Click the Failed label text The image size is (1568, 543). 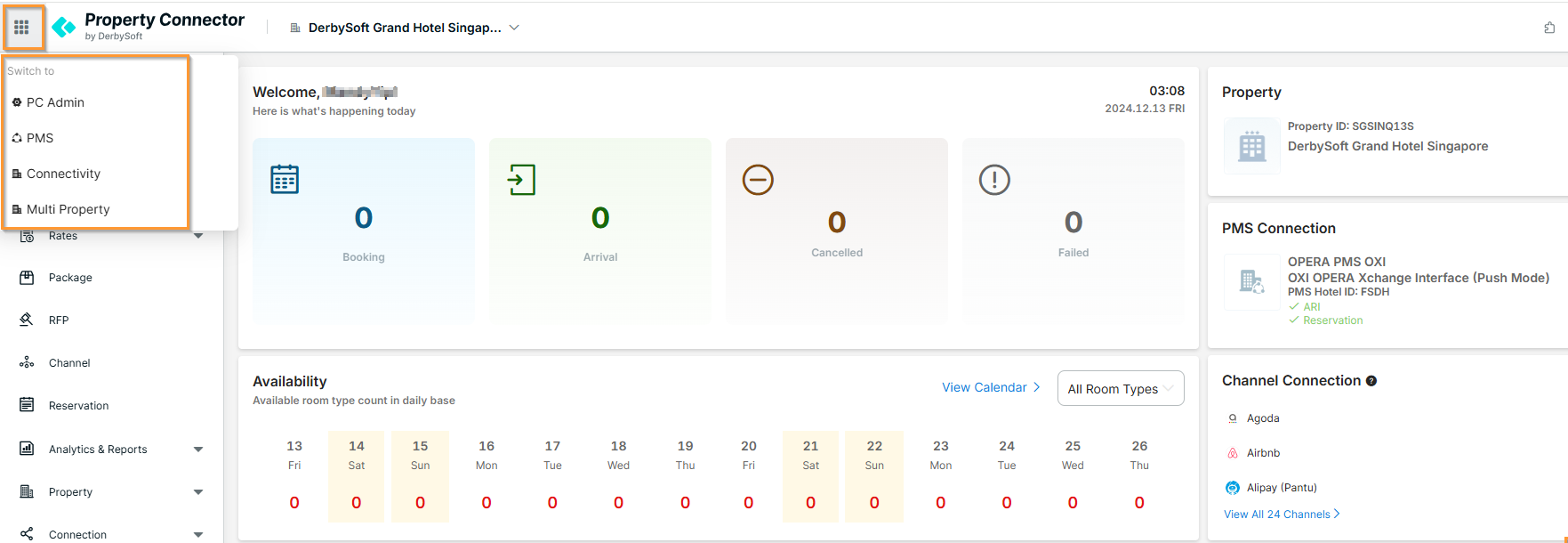click(x=1073, y=253)
